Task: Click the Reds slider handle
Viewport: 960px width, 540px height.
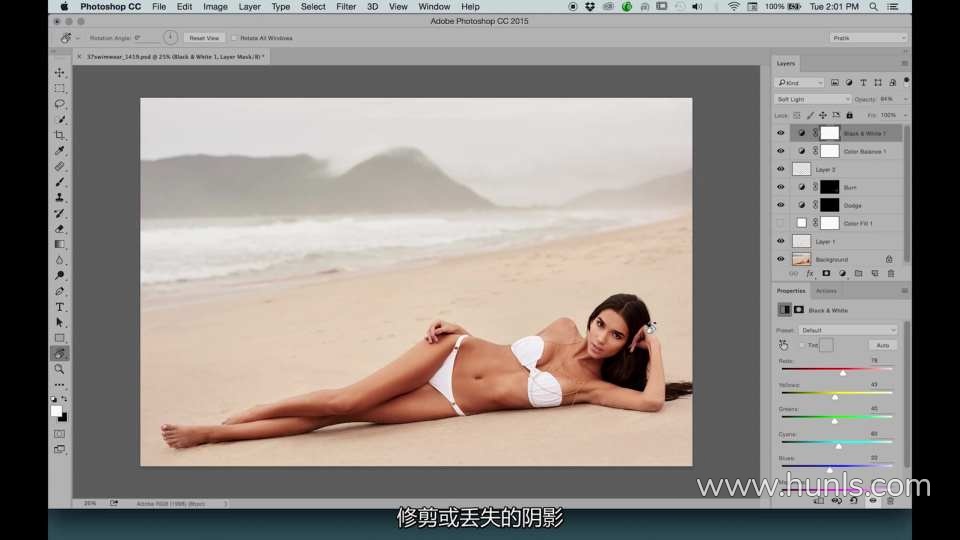Action: click(x=843, y=372)
